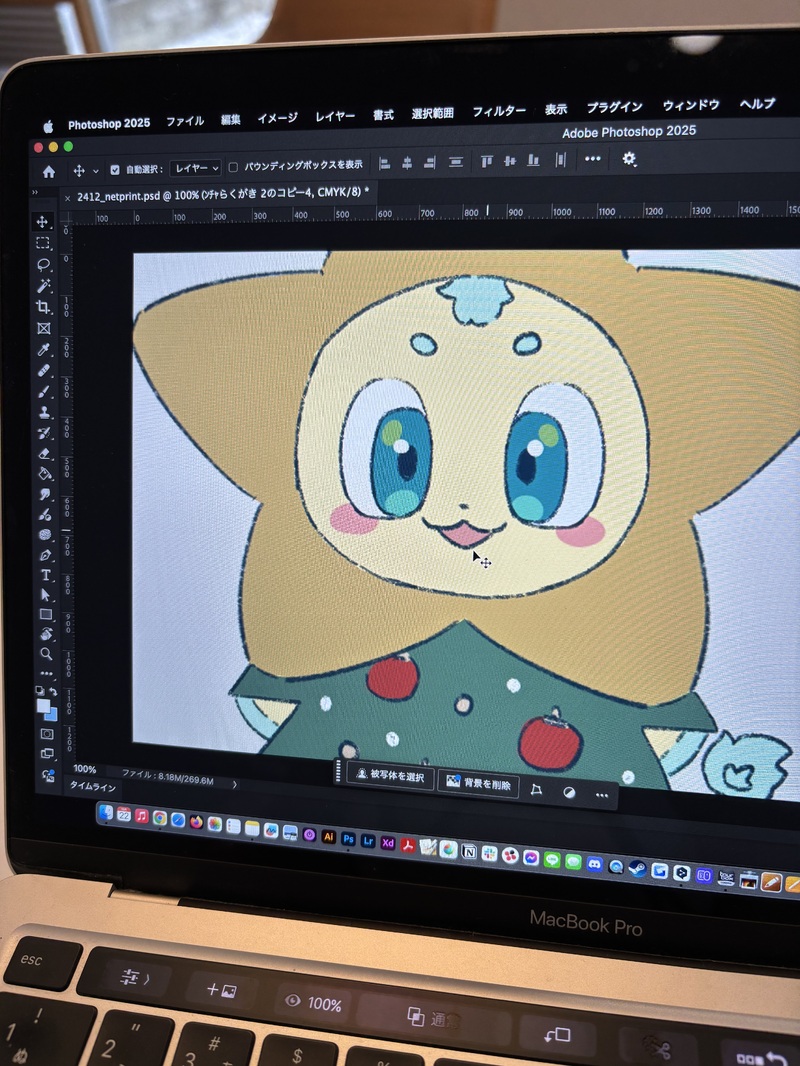Toggle the 自動選択 checkbox
The width and height of the screenshot is (800, 1066).
point(115,170)
